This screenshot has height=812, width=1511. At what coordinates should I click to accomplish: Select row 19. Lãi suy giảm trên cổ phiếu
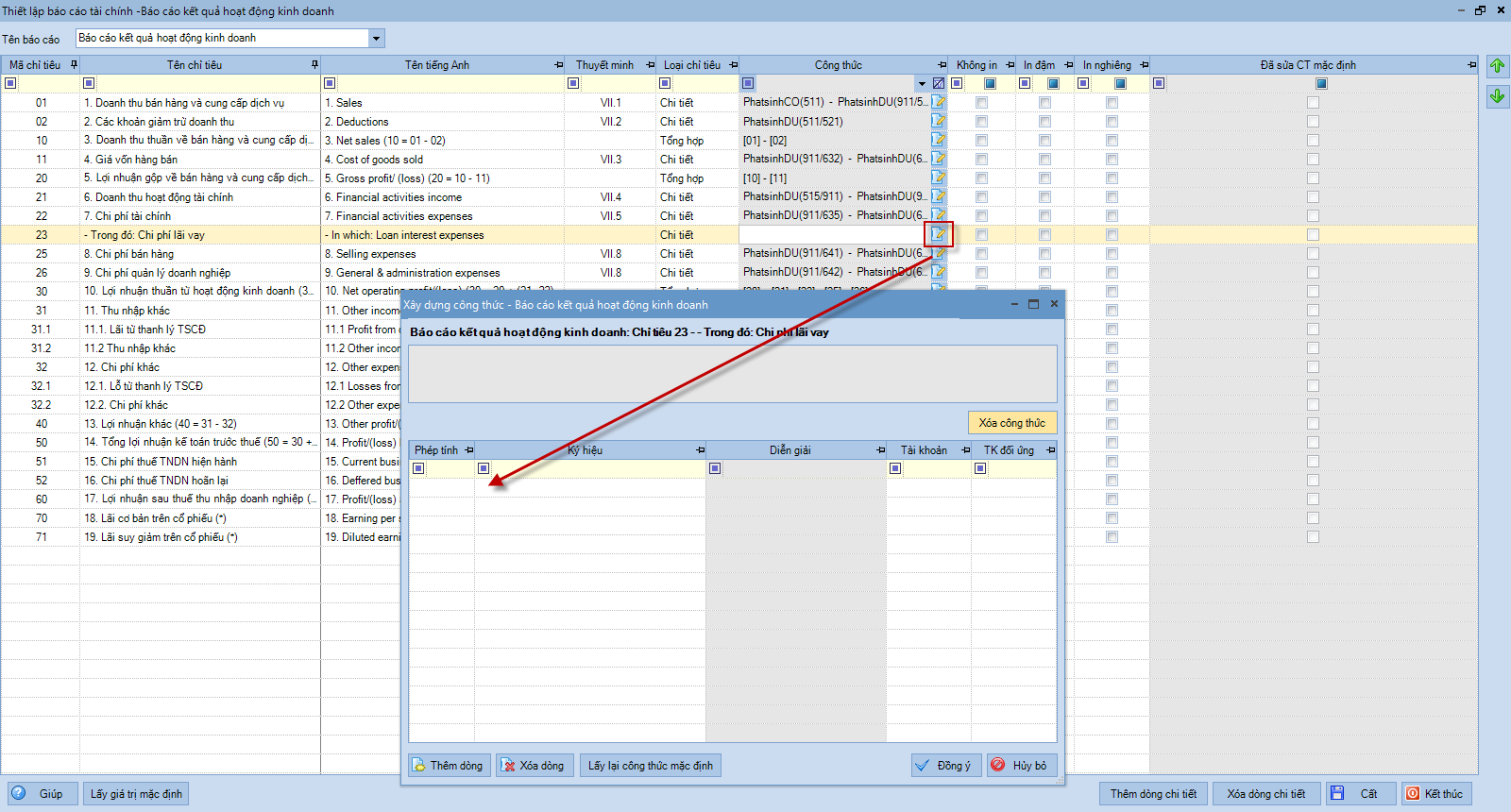coord(161,537)
